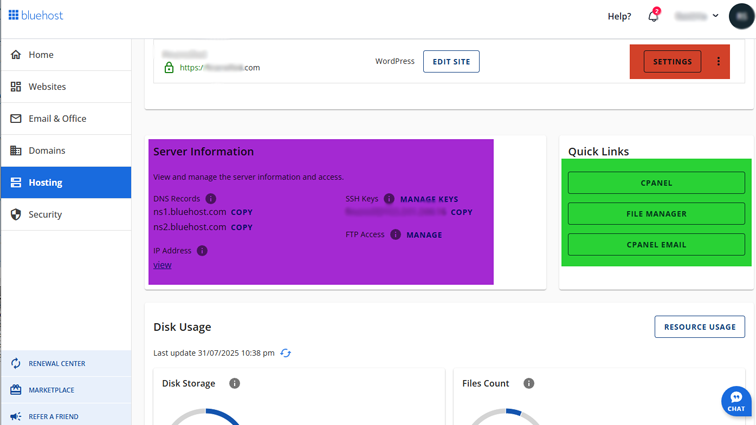Image resolution: width=756 pixels, height=425 pixels.
Task: Click the Resource Usage button
Action: tap(700, 327)
